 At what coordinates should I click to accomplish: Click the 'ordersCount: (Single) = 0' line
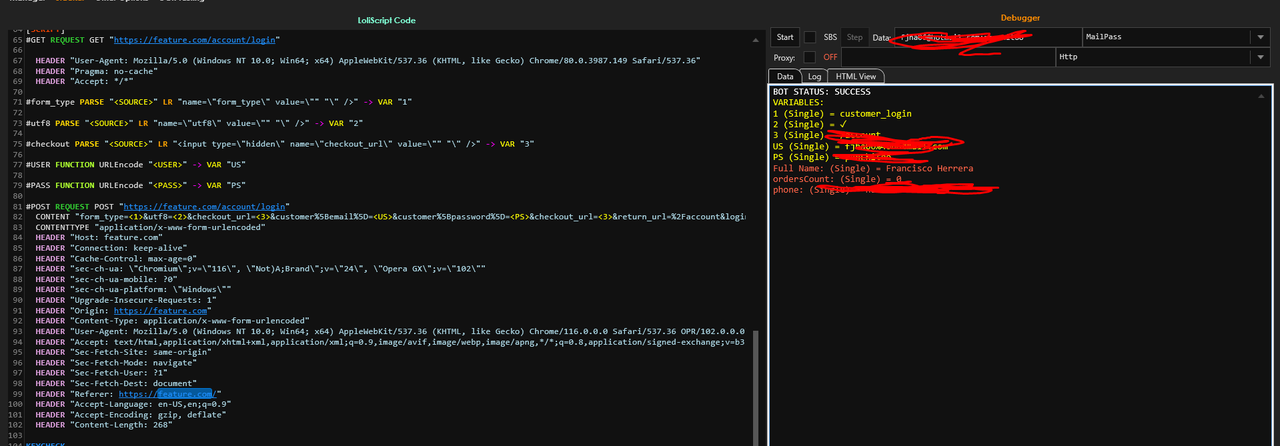tap(837, 179)
